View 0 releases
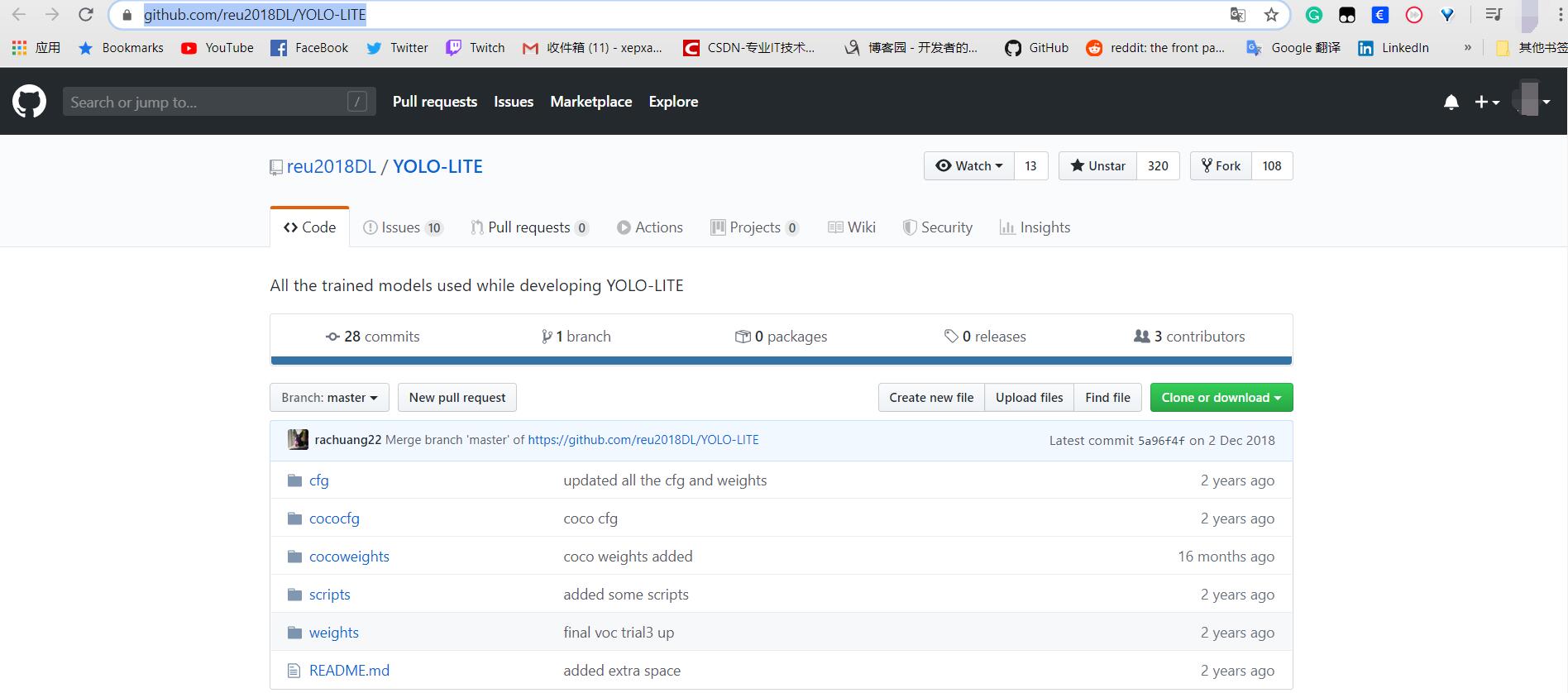Screen dimensions: 1568x693 [985, 337]
